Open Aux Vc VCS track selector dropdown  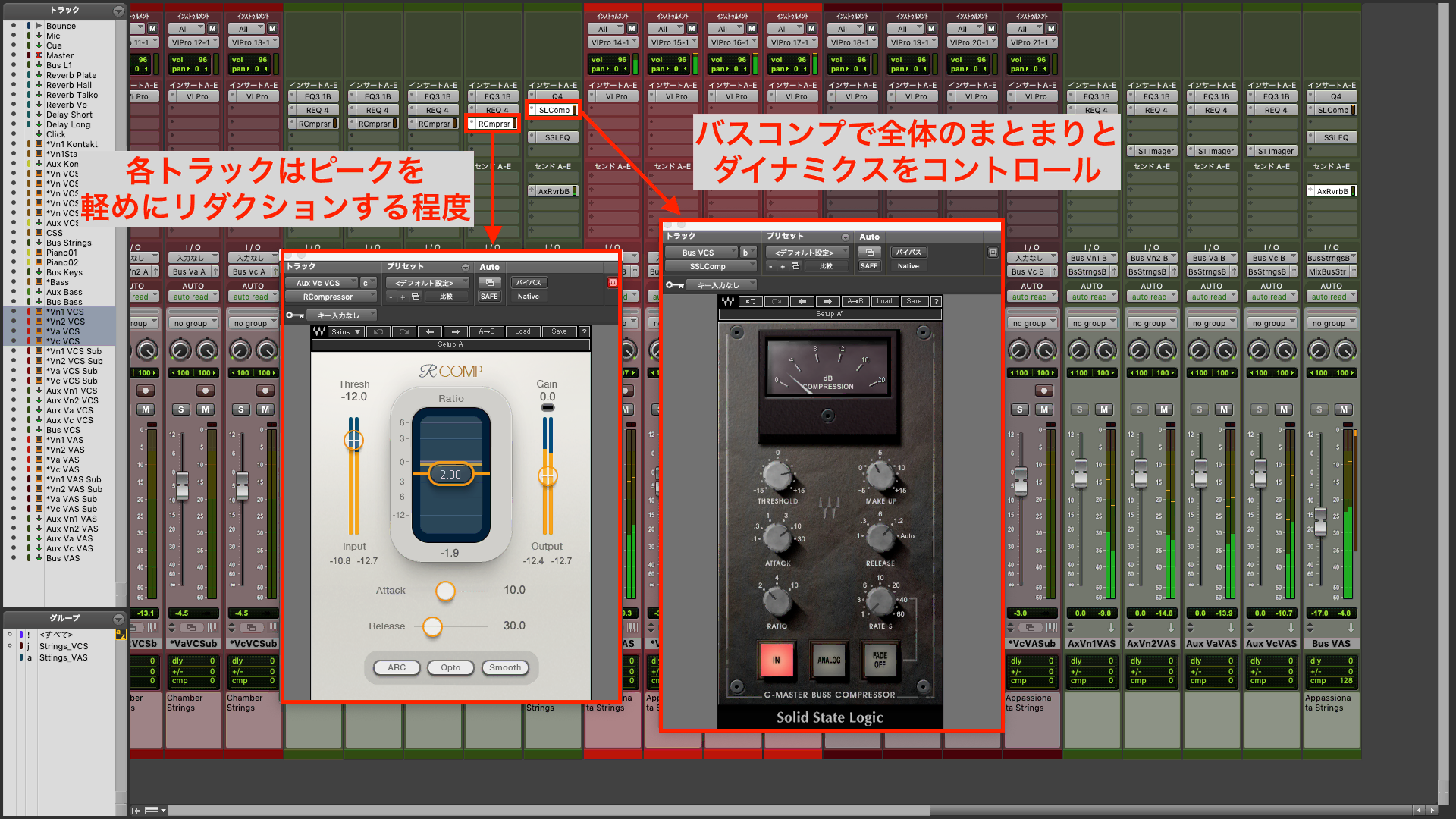(x=322, y=283)
